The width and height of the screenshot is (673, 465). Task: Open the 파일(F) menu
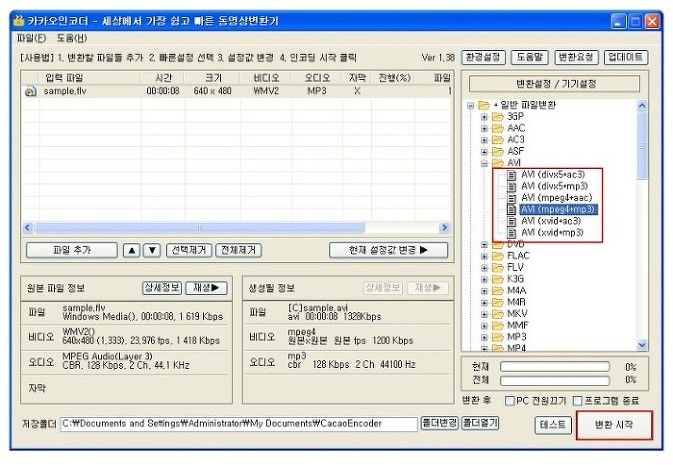click(x=31, y=38)
